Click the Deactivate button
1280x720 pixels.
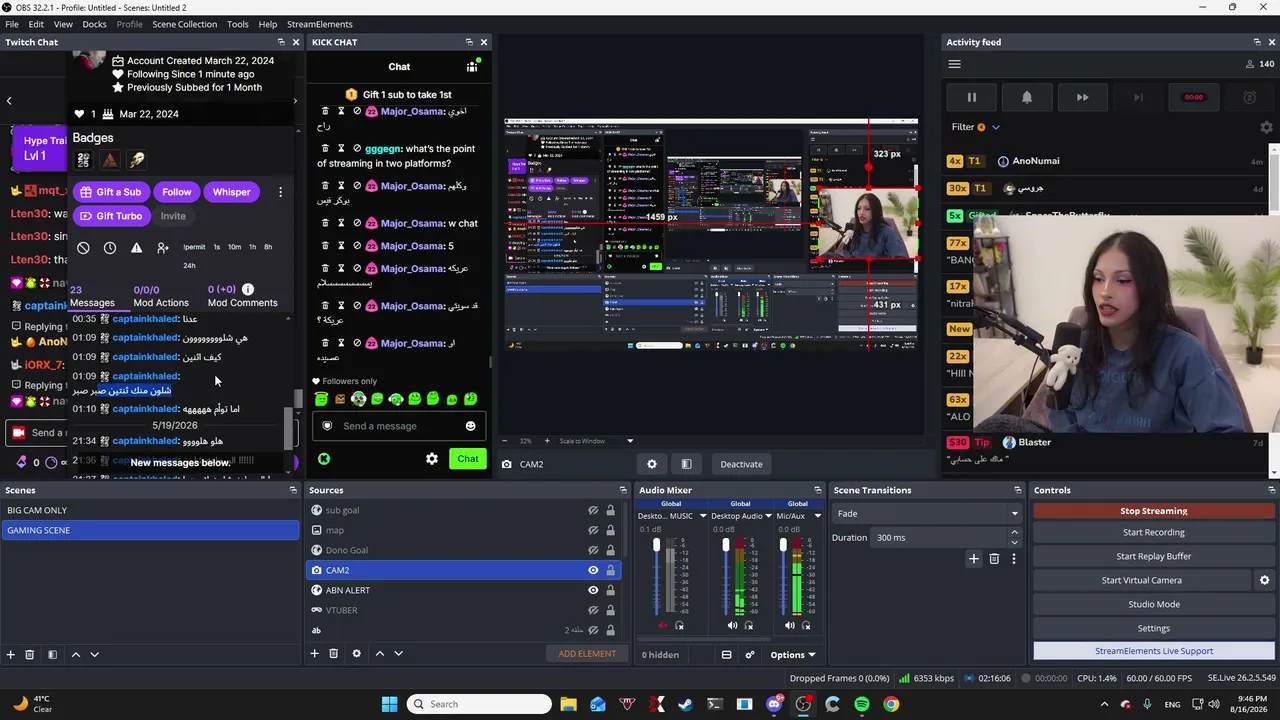coord(741,464)
